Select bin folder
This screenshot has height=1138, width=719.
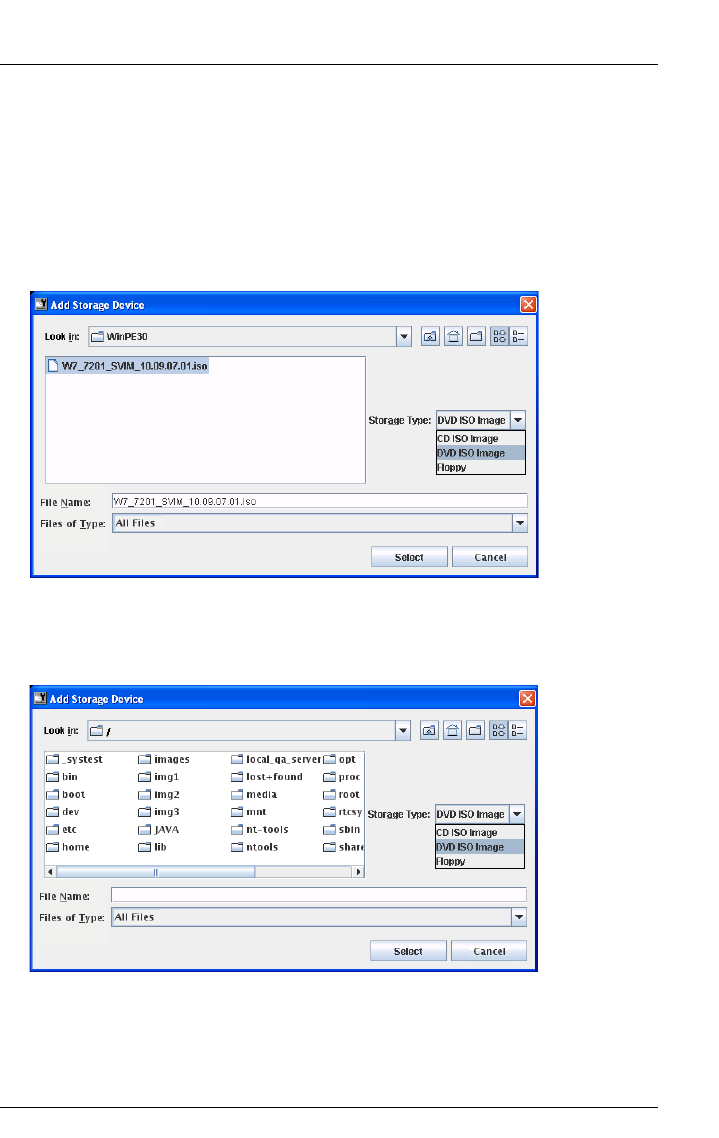coord(62,777)
